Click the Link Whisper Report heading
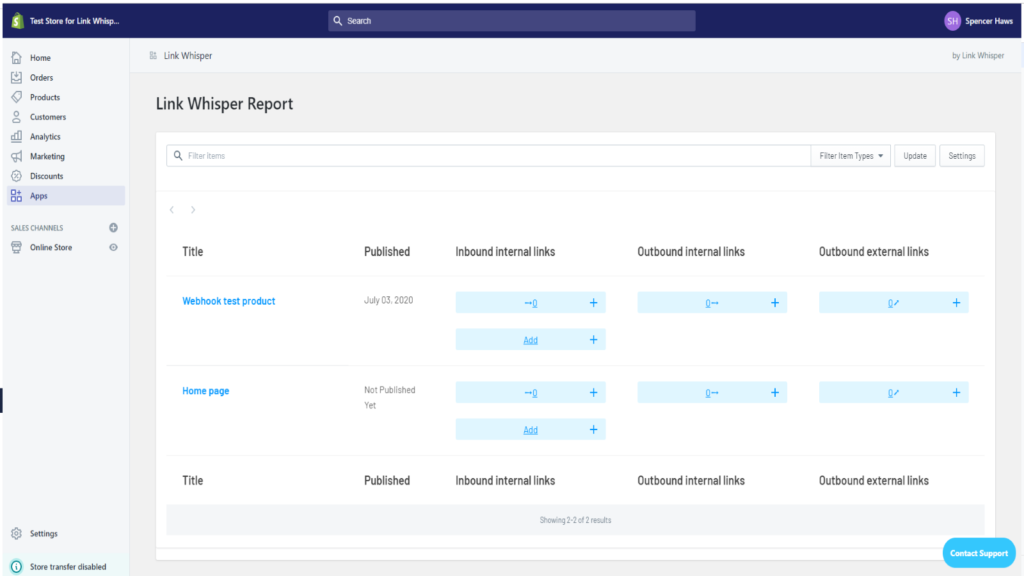 pos(224,104)
